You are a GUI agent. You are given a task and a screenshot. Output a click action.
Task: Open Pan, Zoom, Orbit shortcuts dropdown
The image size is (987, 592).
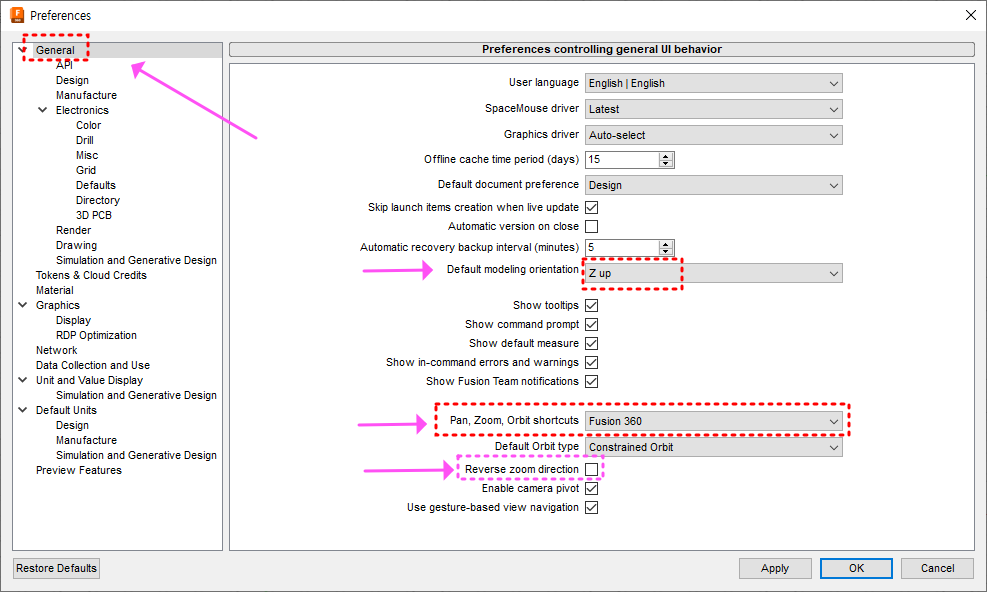(x=714, y=421)
